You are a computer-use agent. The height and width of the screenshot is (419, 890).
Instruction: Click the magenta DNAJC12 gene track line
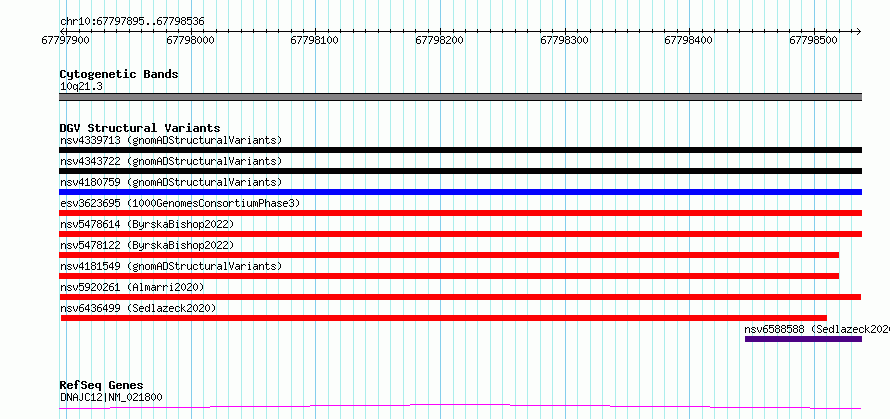pos(460,406)
